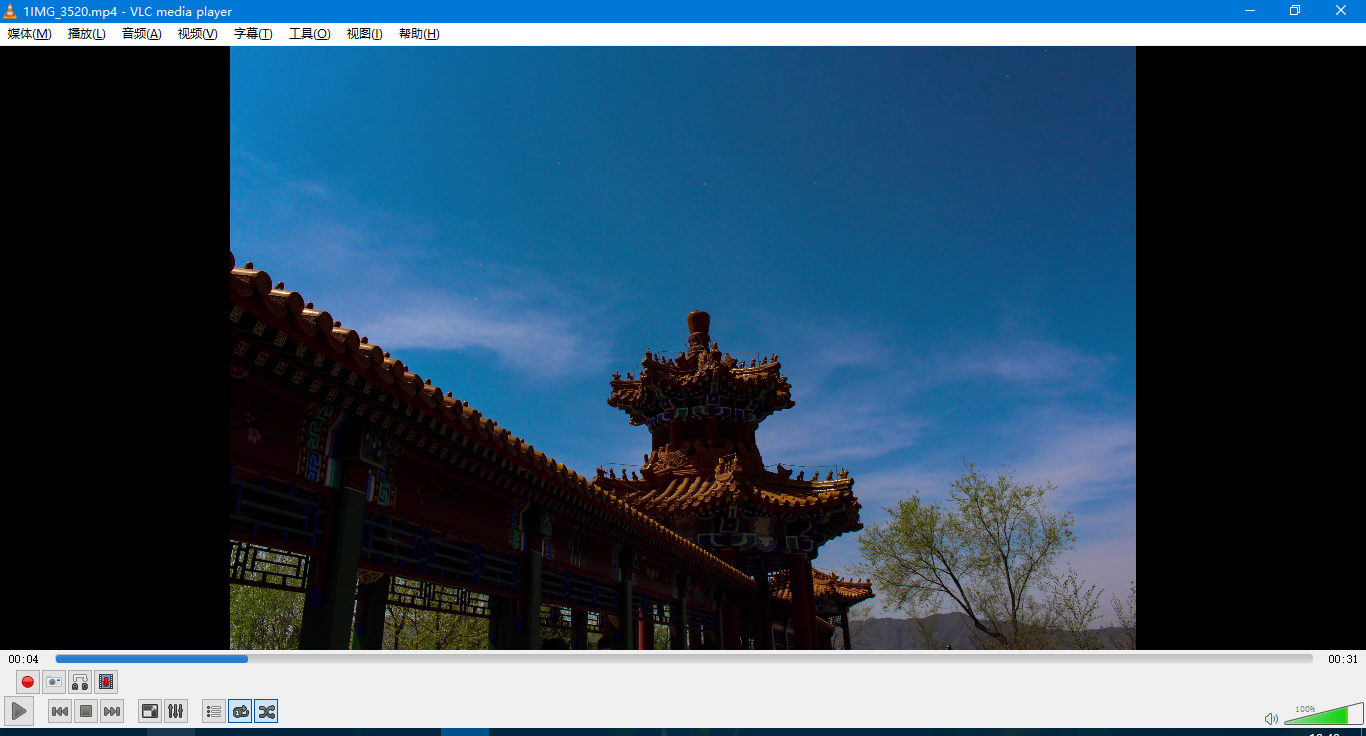Open the 视频(V) menu
Image resolution: width=1366 pixels, height=736 pixels.
(197, 34)
